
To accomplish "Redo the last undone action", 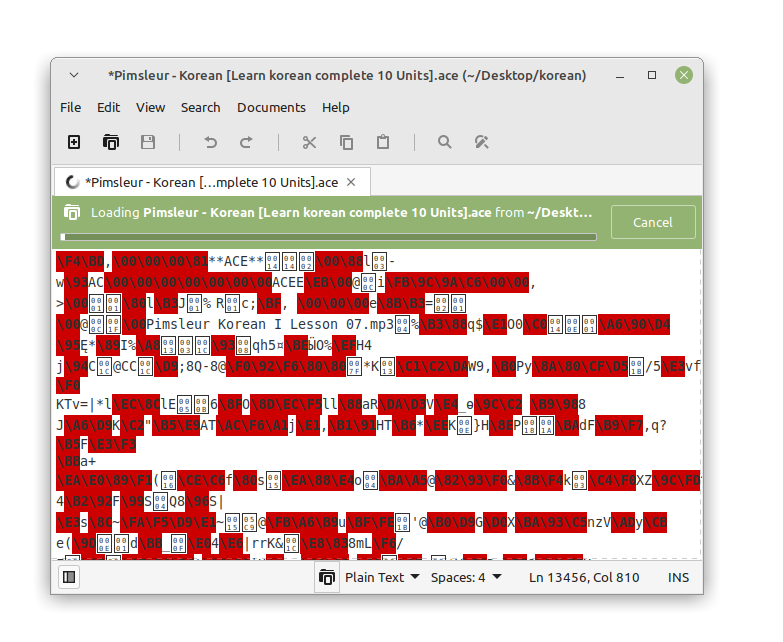I will click(246, 142).
